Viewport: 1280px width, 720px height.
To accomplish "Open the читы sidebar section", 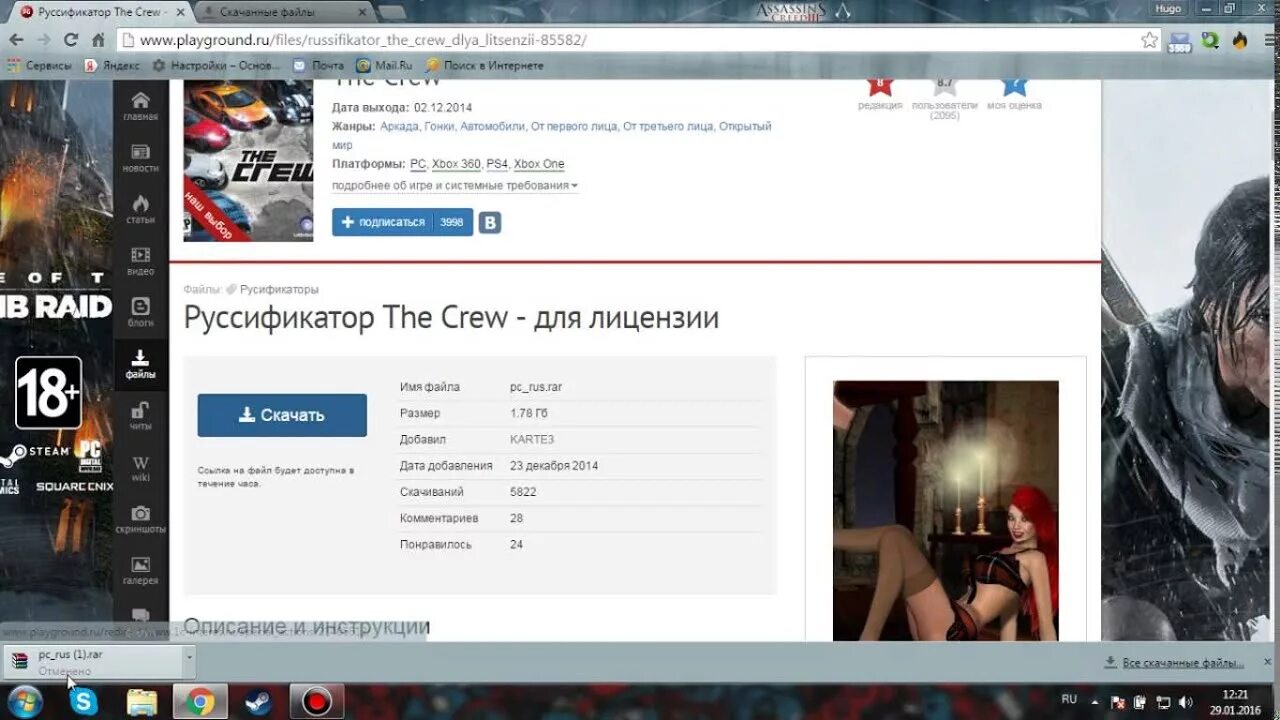I will point(140,416).
